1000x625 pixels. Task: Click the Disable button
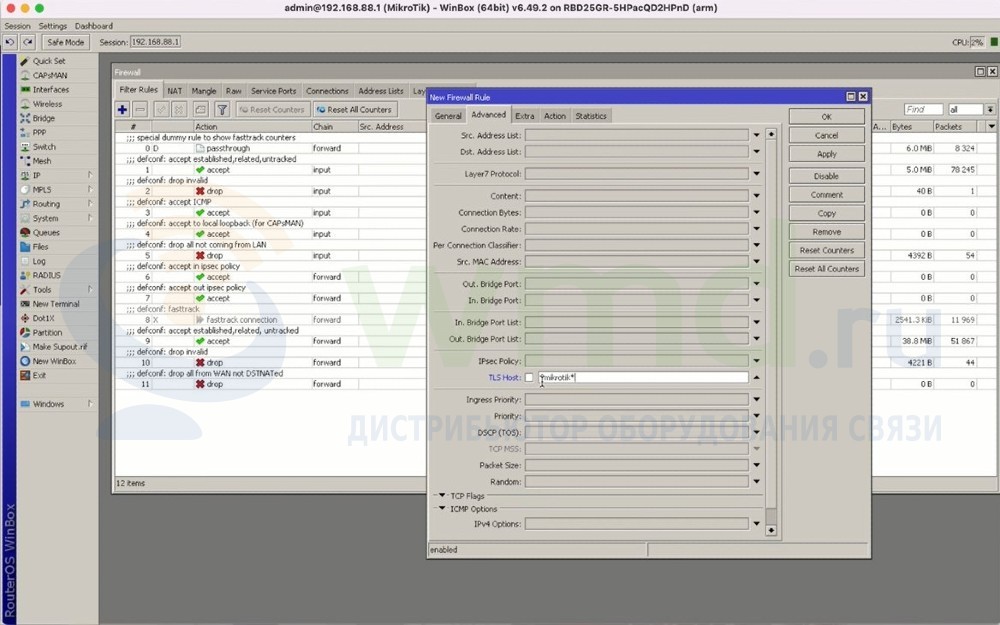click(x=827, y=176)
